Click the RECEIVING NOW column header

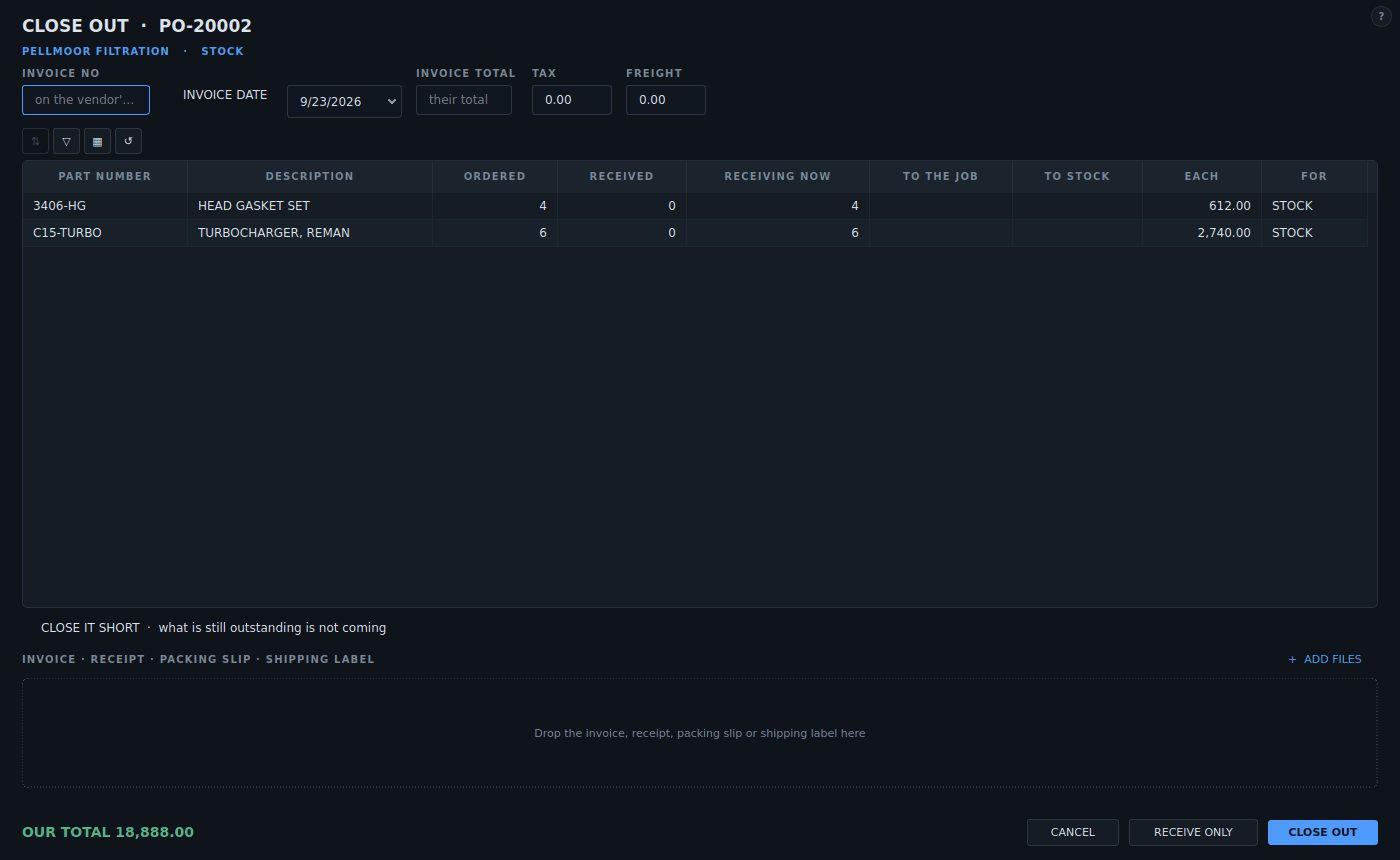tap(778, 176)
